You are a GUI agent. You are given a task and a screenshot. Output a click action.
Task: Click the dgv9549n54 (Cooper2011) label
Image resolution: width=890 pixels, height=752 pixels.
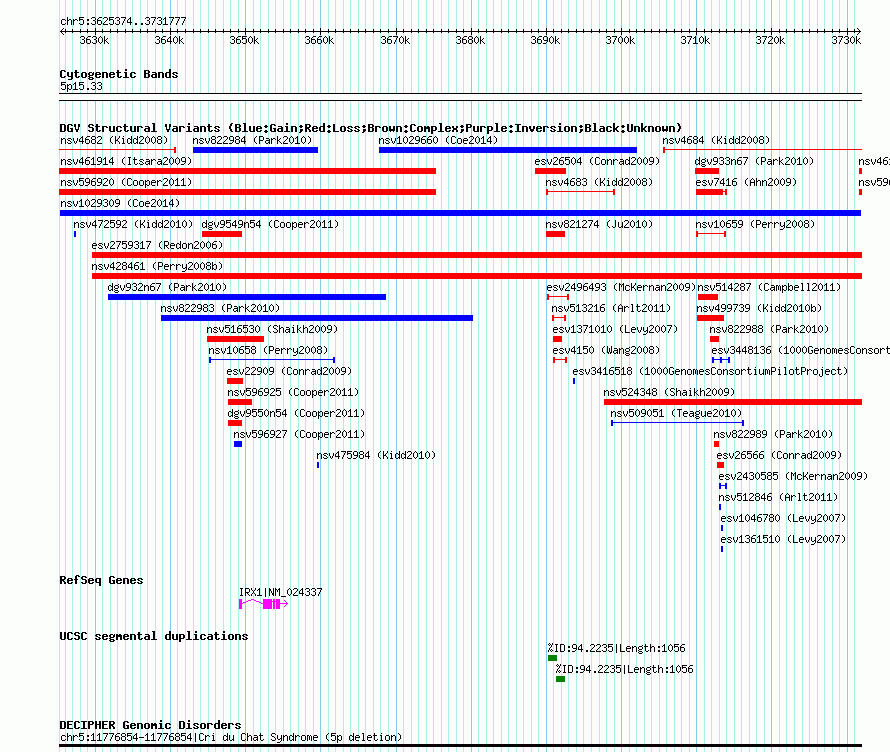tap(270, 224)
